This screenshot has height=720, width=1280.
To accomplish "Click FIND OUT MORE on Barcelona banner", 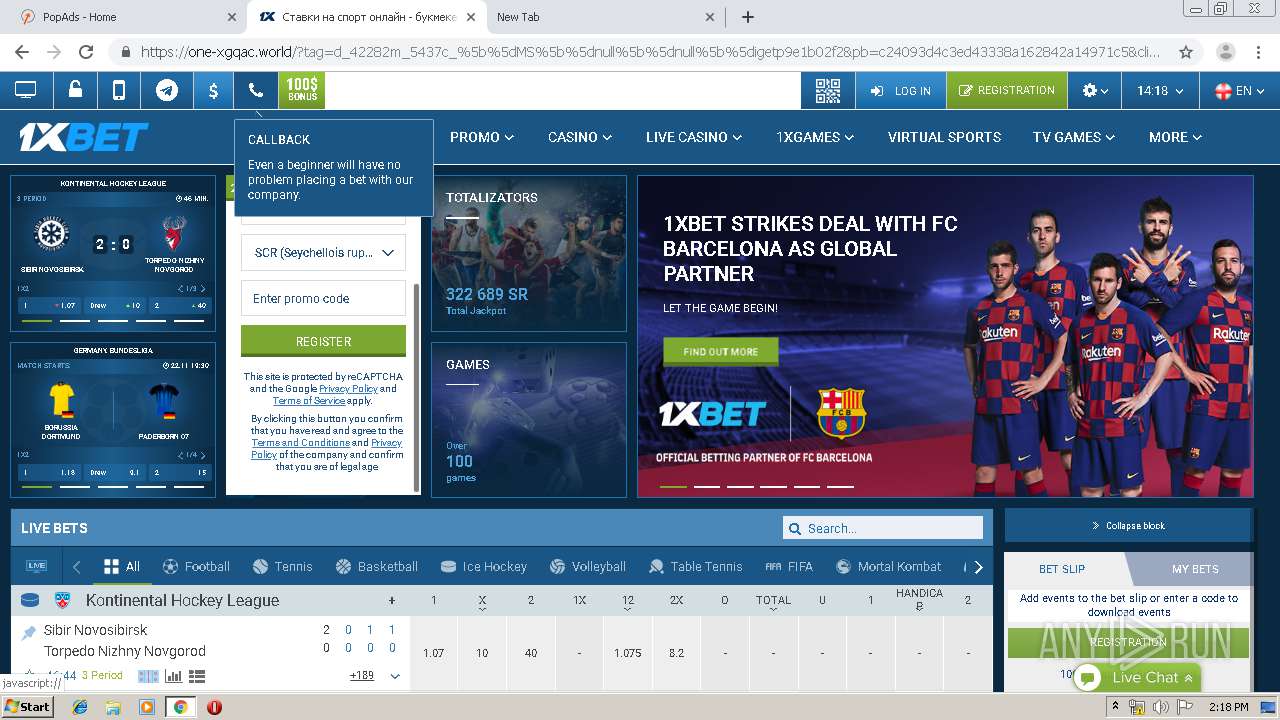I will tap(720, 352).
